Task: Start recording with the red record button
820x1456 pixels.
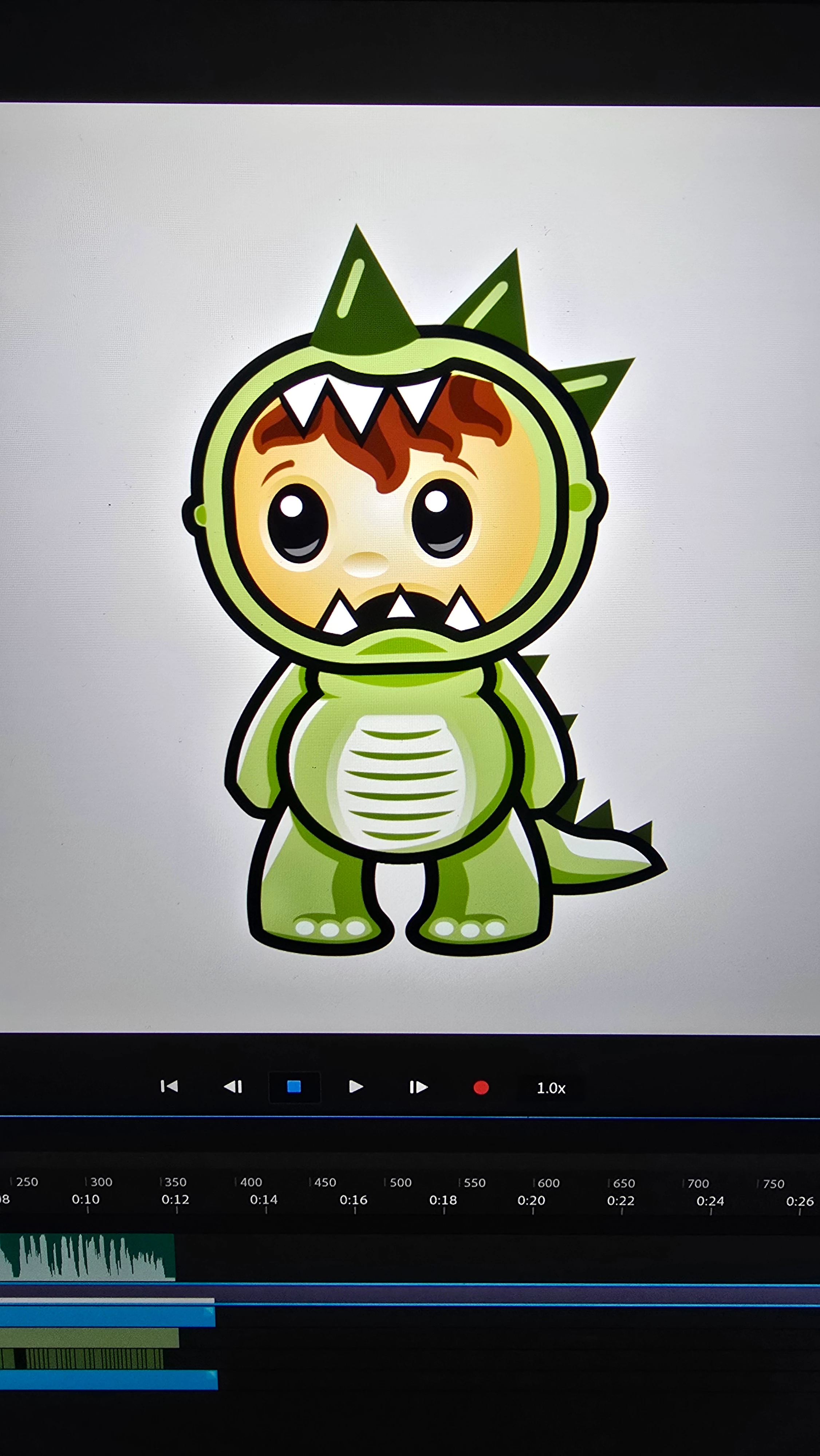Action: tap(481, 1088)
